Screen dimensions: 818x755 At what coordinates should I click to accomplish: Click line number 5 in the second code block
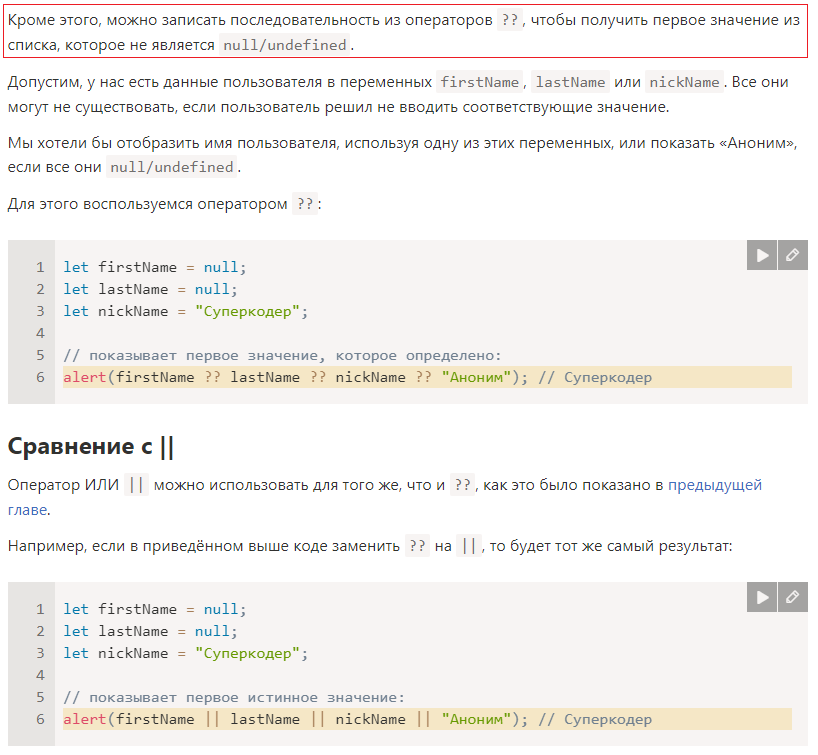point(40,697)
